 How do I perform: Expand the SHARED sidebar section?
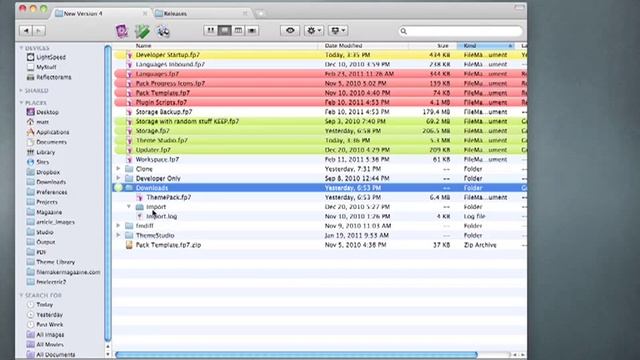coord(21,90)
